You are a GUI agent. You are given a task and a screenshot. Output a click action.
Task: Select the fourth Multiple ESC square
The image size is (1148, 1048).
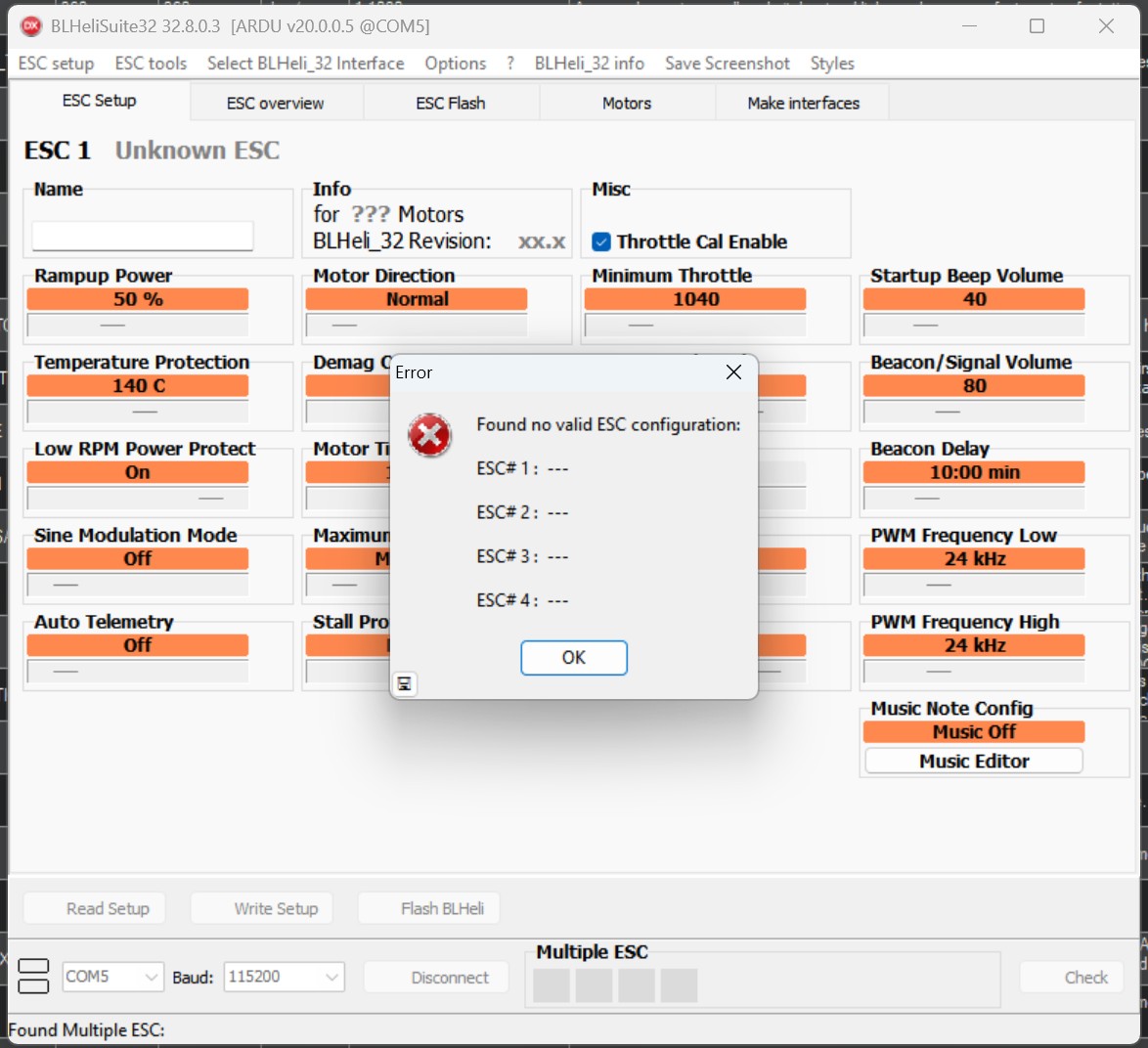coord(679,985)
